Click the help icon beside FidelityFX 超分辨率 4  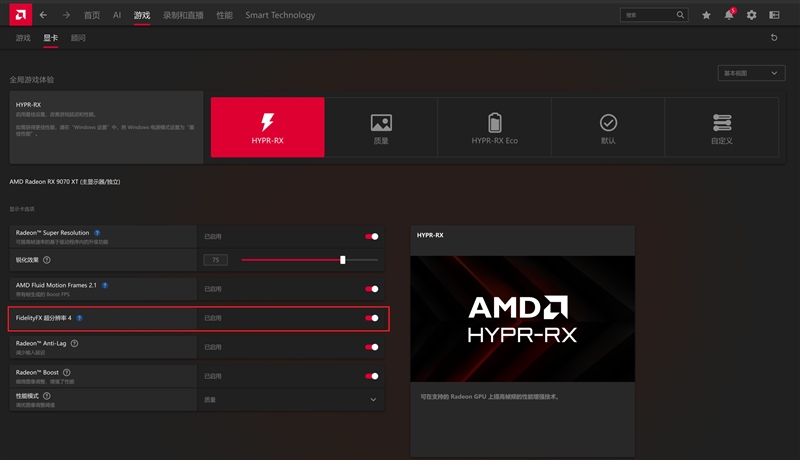click(x=80, y=318)
